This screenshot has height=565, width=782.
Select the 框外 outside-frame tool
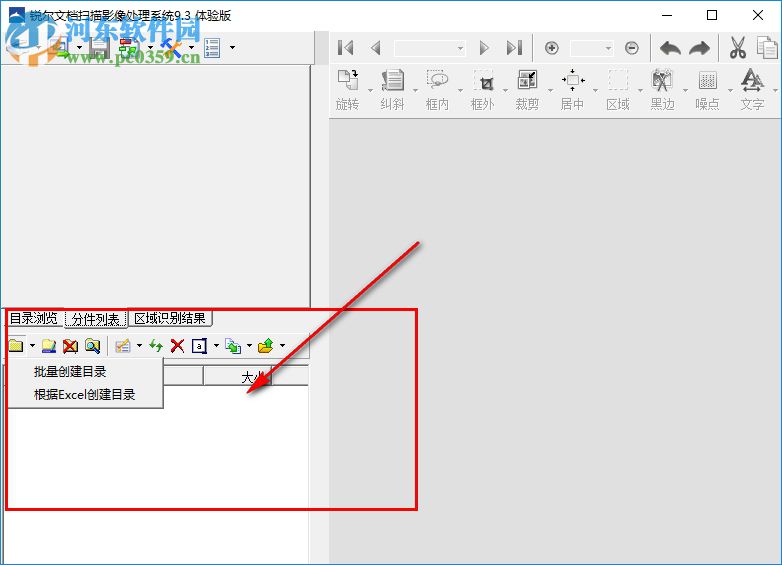pos(482,90)
